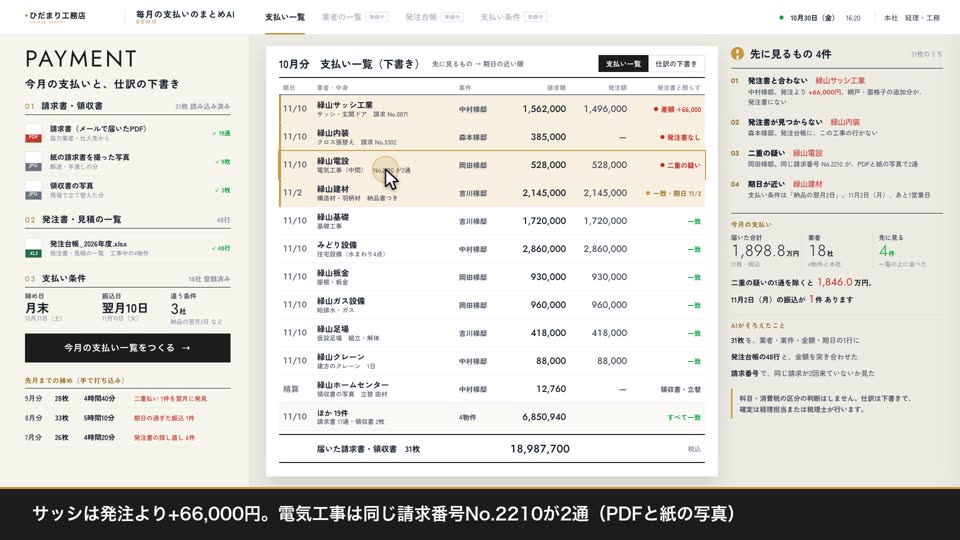Click the ✓ 48行 status count
Image resolution: width=960 pixels, height=540 pixels.
(221, 248)
